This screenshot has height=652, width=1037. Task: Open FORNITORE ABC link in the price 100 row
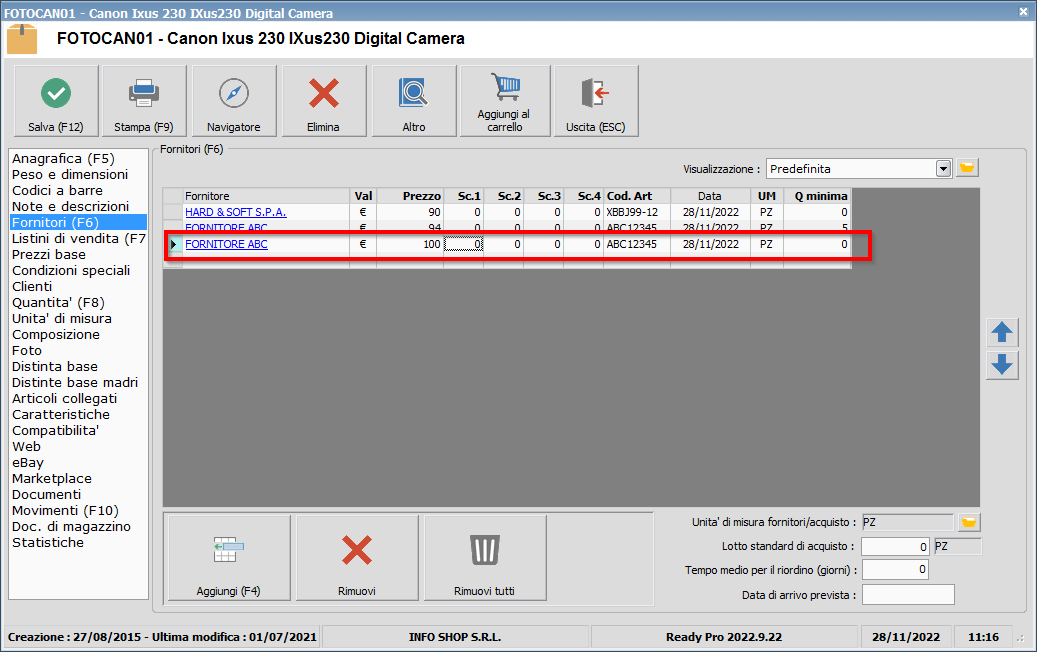(226, 244)
